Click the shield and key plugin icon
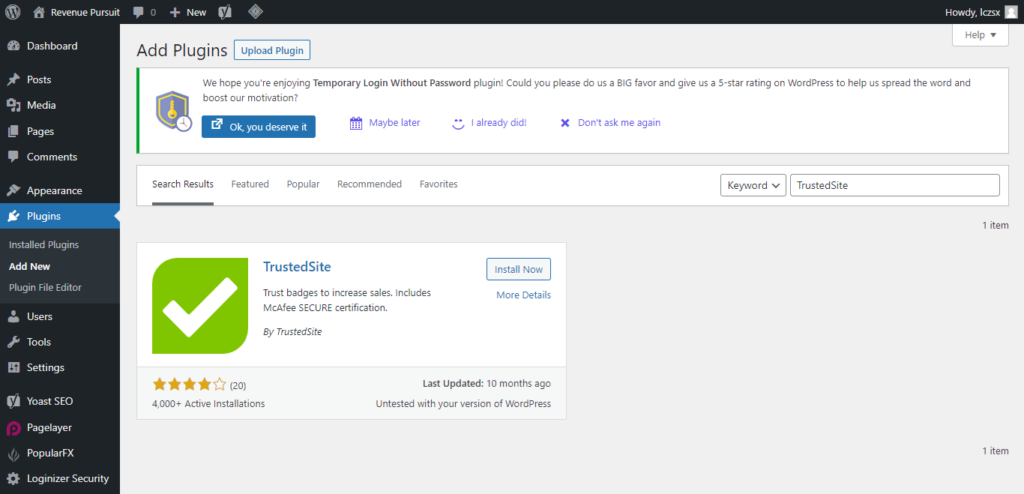The height and width of the screenshot is (494, 1024). point(173,111)
